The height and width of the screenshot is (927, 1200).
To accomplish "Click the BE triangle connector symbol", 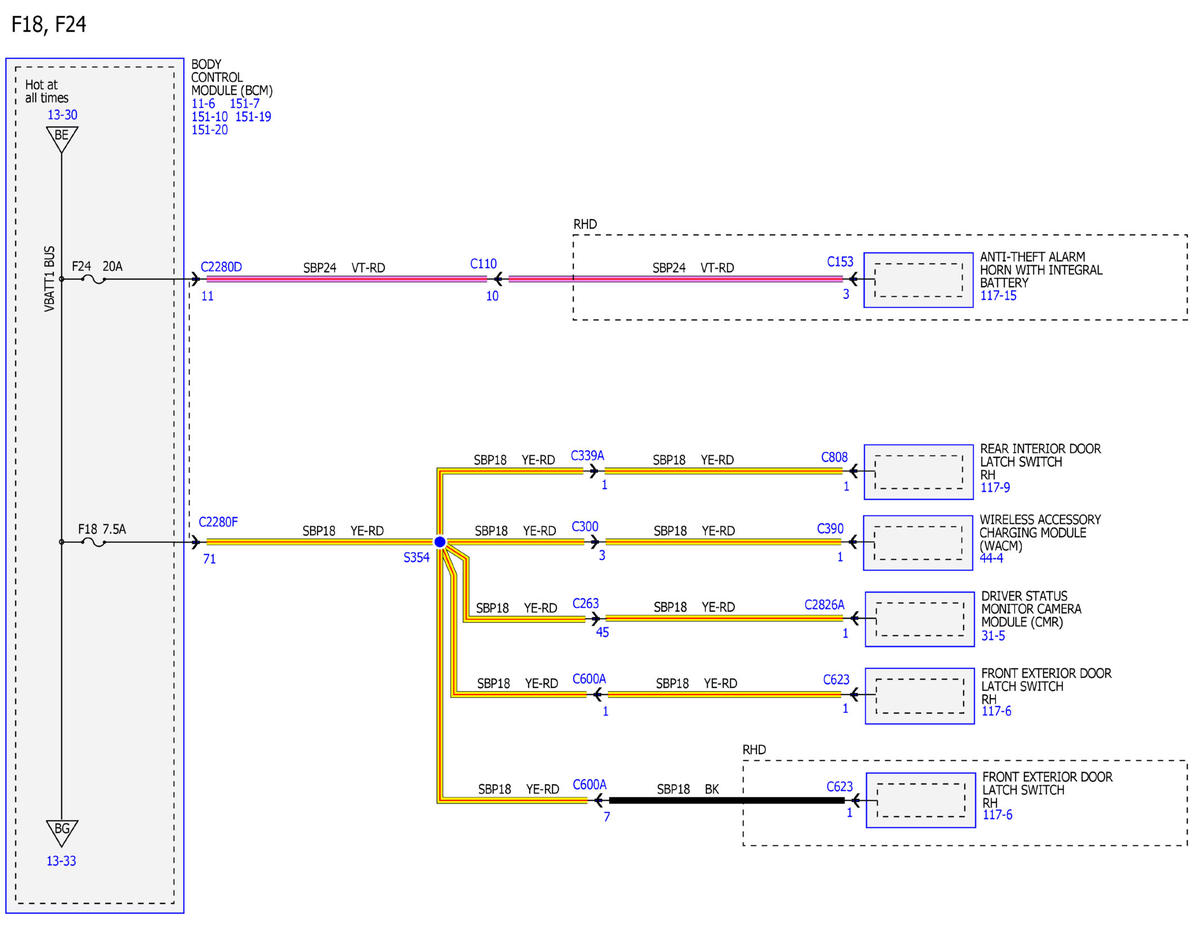I will click(61, 141).
